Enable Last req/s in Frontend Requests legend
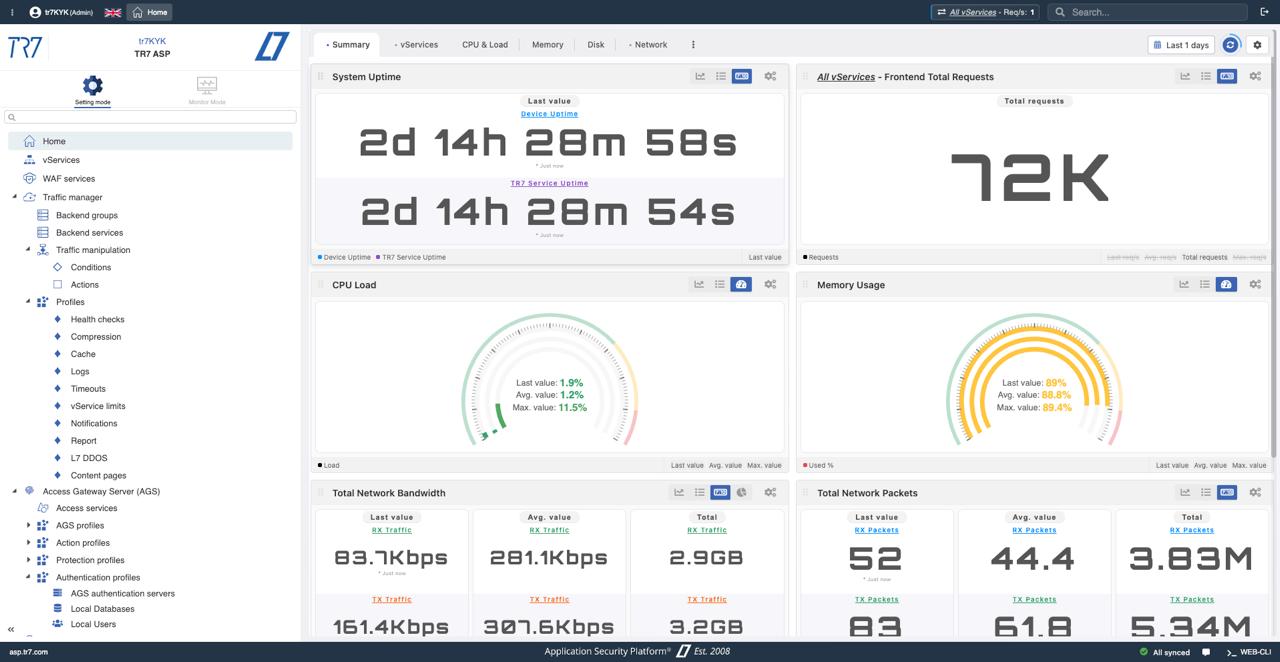Image resolution: width=1280 pixels, height=662 pixels. pyautogui.click(x=1121, y=257)
